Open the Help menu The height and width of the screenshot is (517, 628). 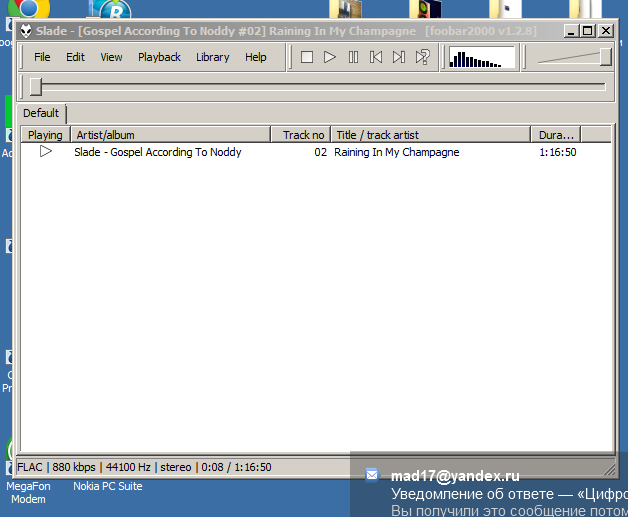[x=256, y=57]
